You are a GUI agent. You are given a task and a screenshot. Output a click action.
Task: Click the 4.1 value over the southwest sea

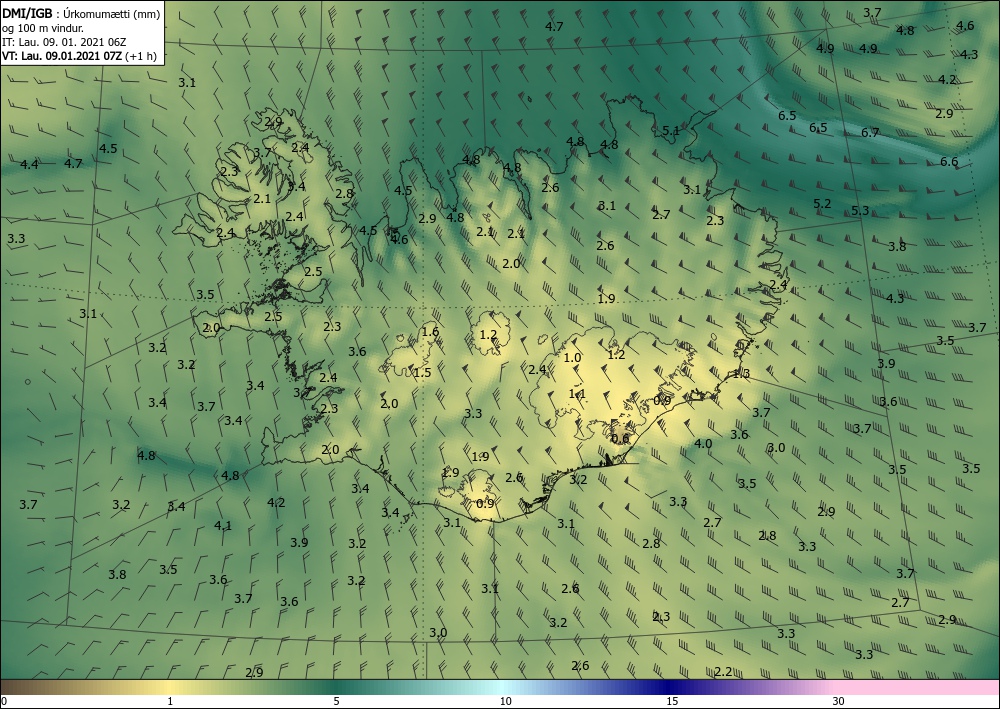coord(223,525)
